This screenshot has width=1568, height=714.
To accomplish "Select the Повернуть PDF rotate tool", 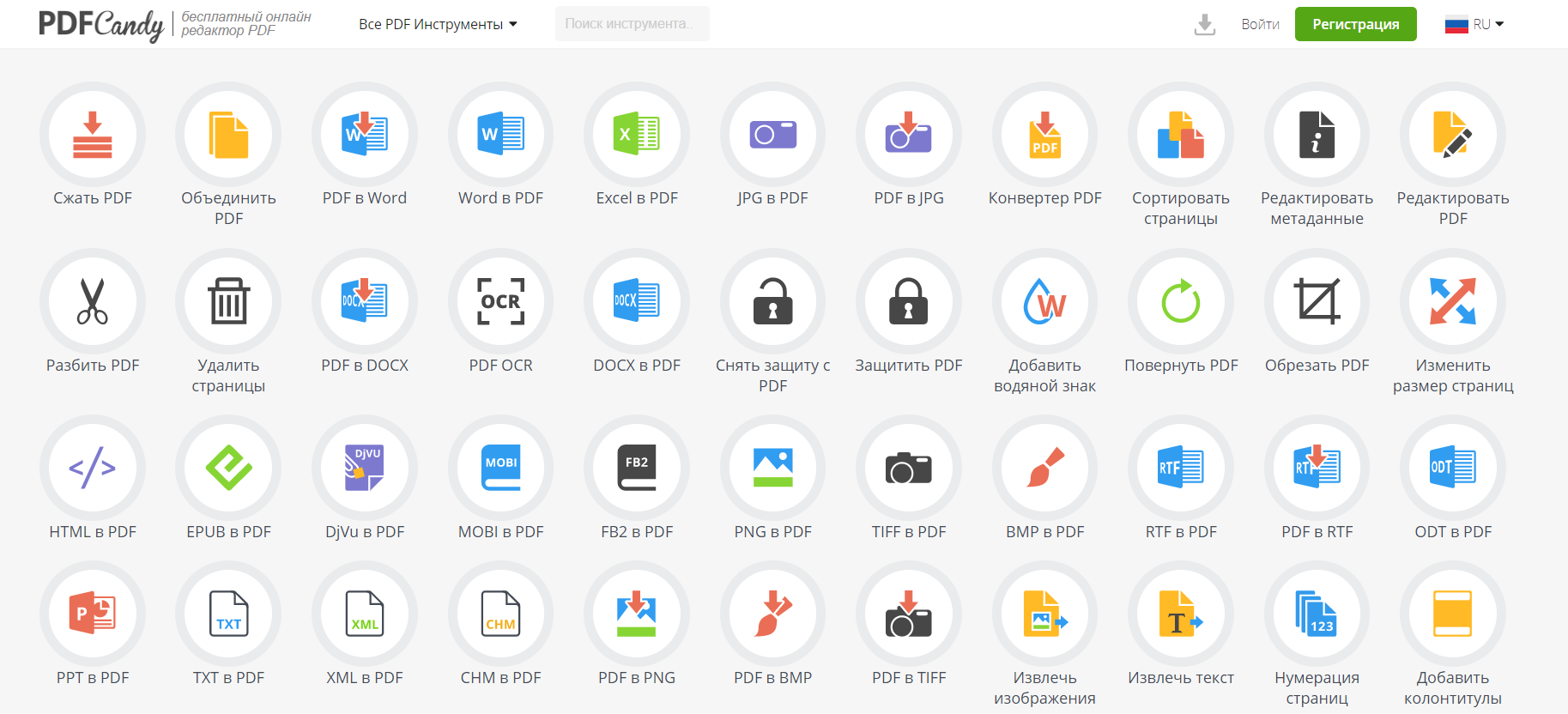I will pyautogui.click(x=1181, y=301).
